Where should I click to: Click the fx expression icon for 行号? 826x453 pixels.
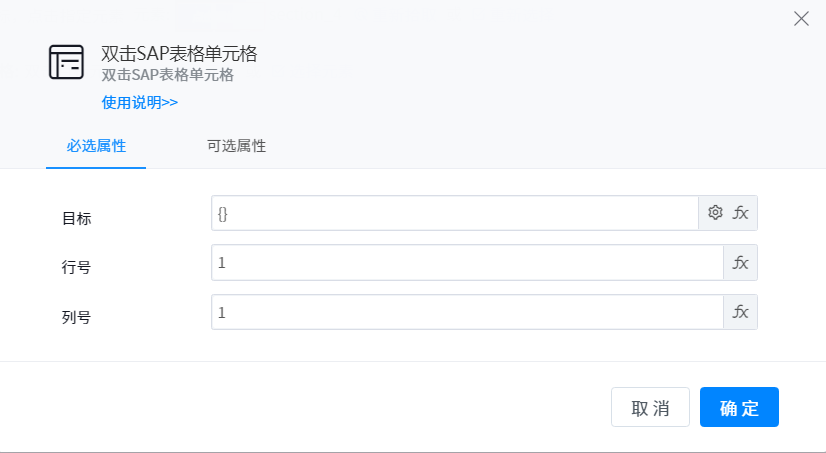741,263
